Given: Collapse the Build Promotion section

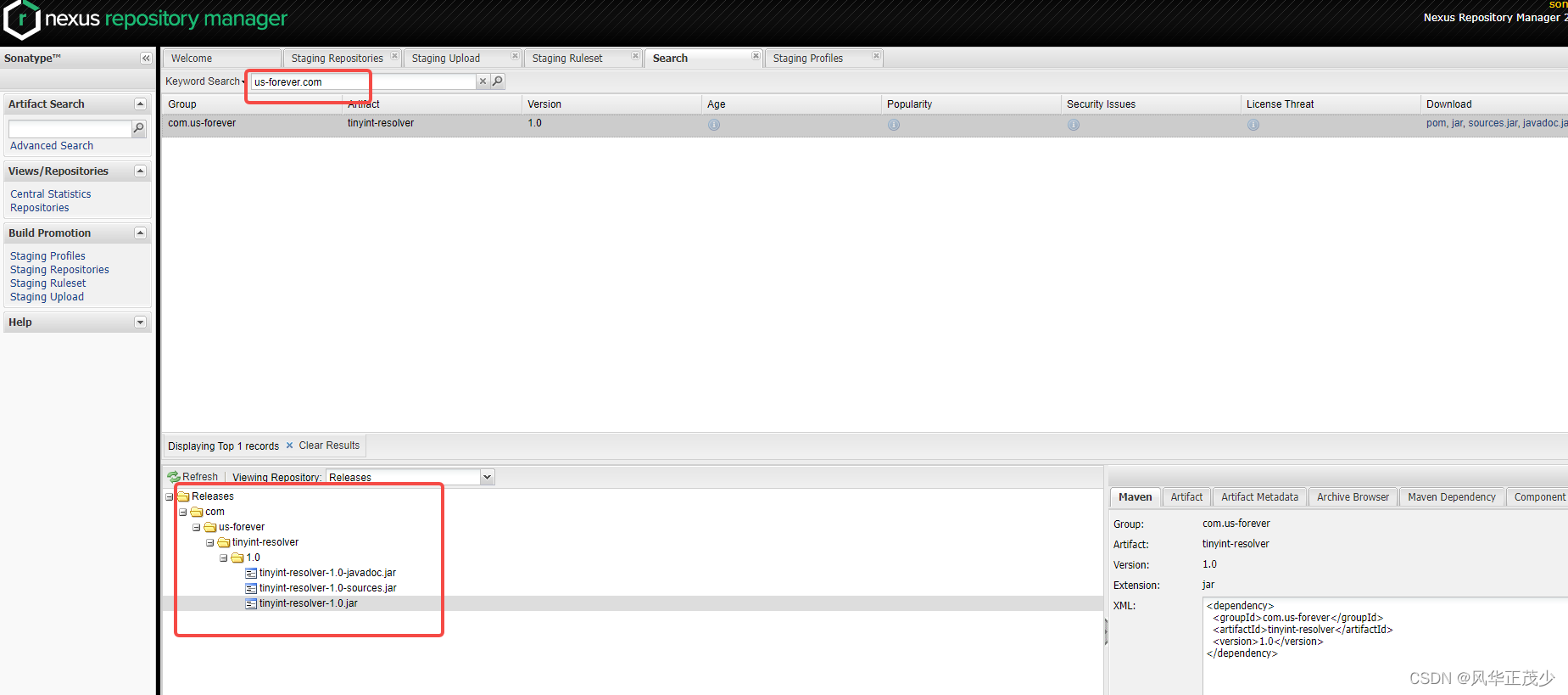Looking at the screenshot, I should (x=141, y=233).
